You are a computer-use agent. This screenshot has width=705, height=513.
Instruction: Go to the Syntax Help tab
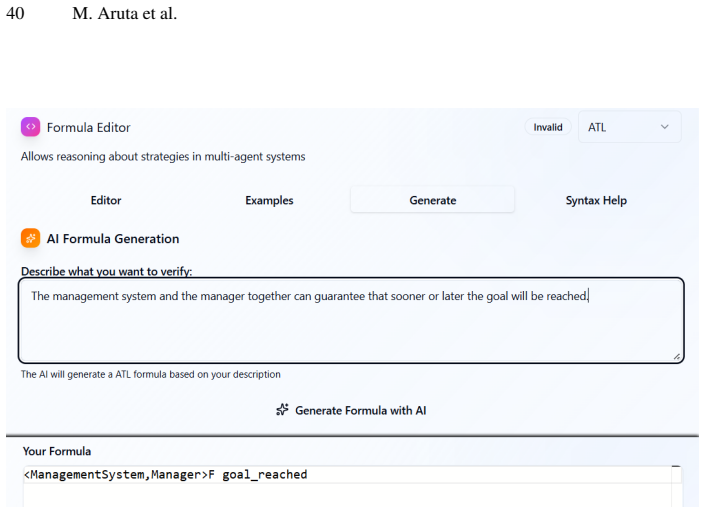coord(596,200)
